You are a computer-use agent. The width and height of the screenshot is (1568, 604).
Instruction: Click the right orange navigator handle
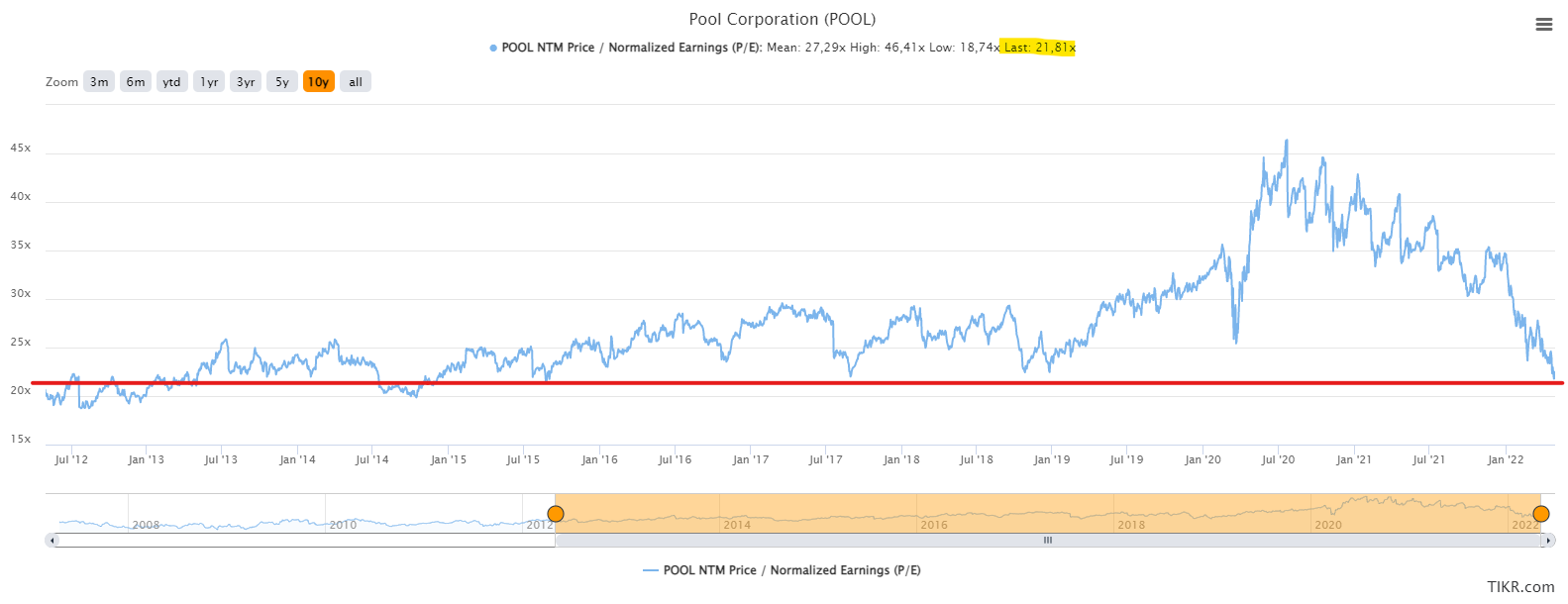point(1541,513)
